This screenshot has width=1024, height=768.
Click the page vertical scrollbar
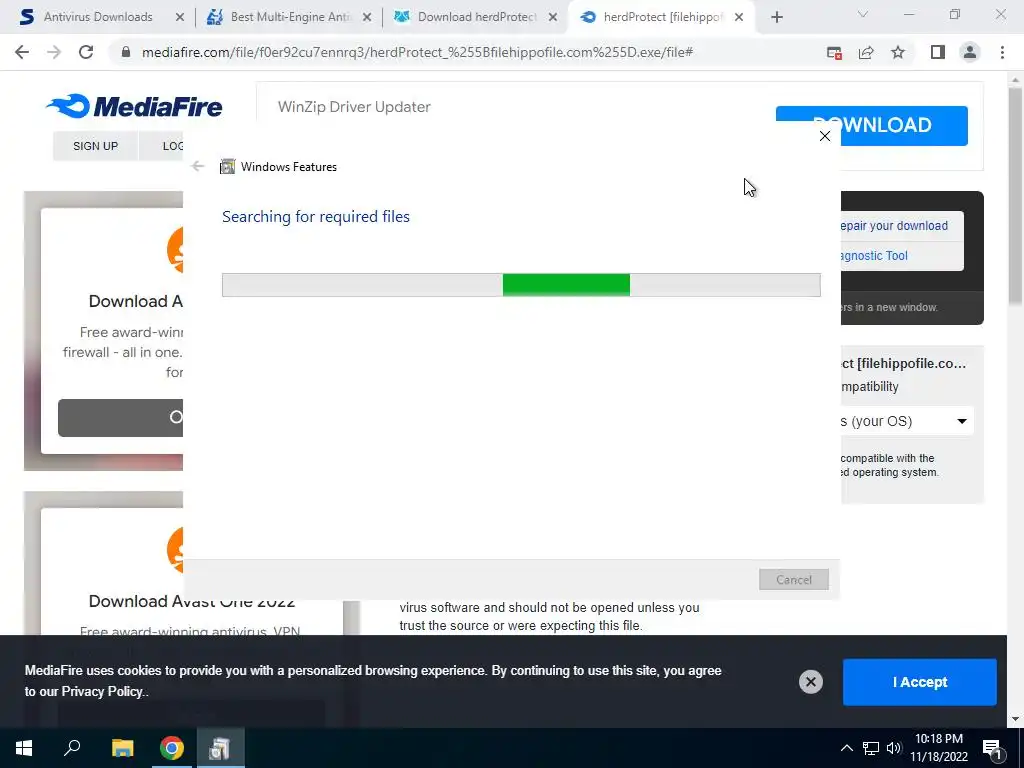click(1015, 196)
